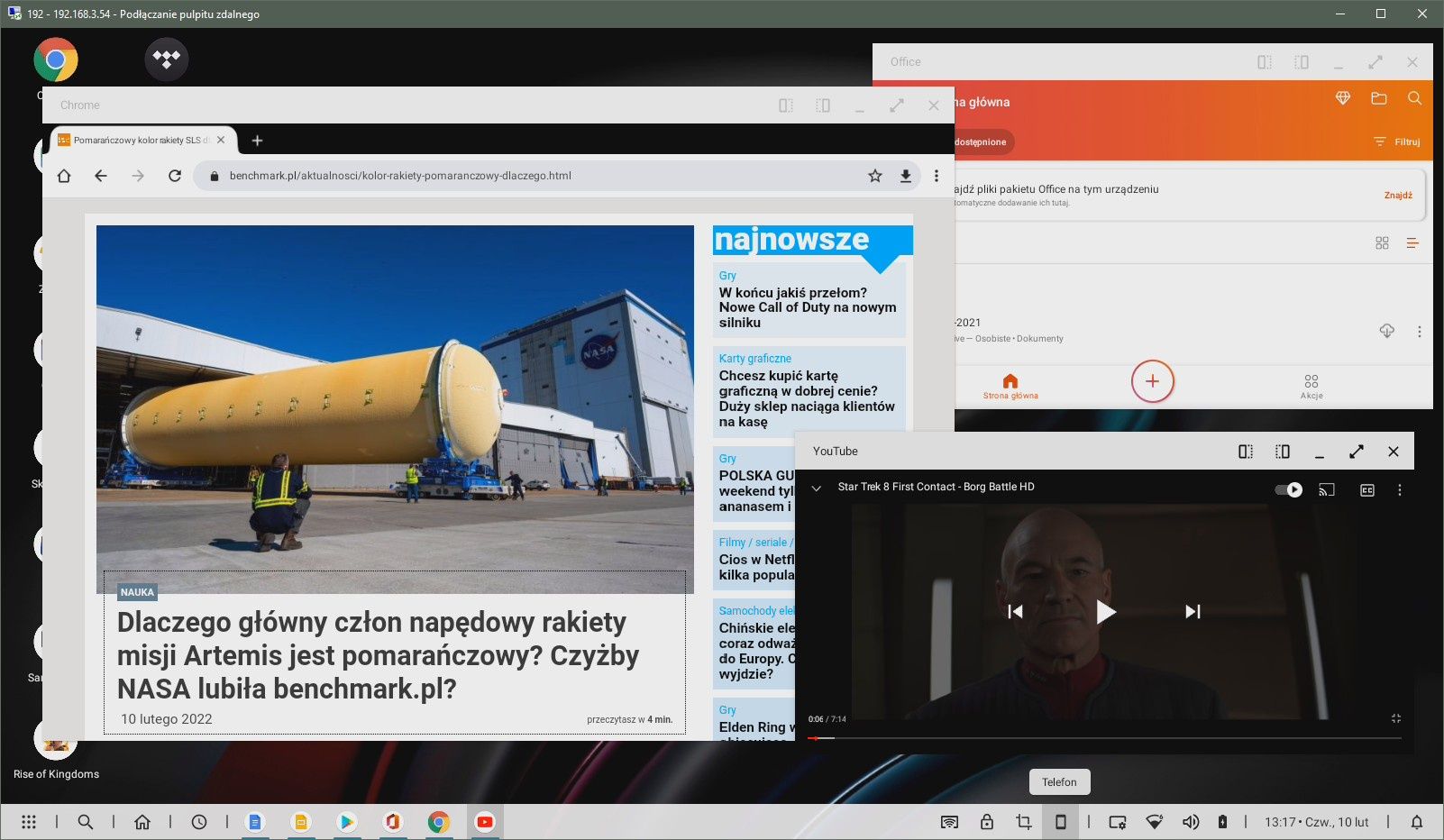Viewport: 1444px width, 840px height.
Task: Open volume control in system tray
Action: [x=1191, y=822]
